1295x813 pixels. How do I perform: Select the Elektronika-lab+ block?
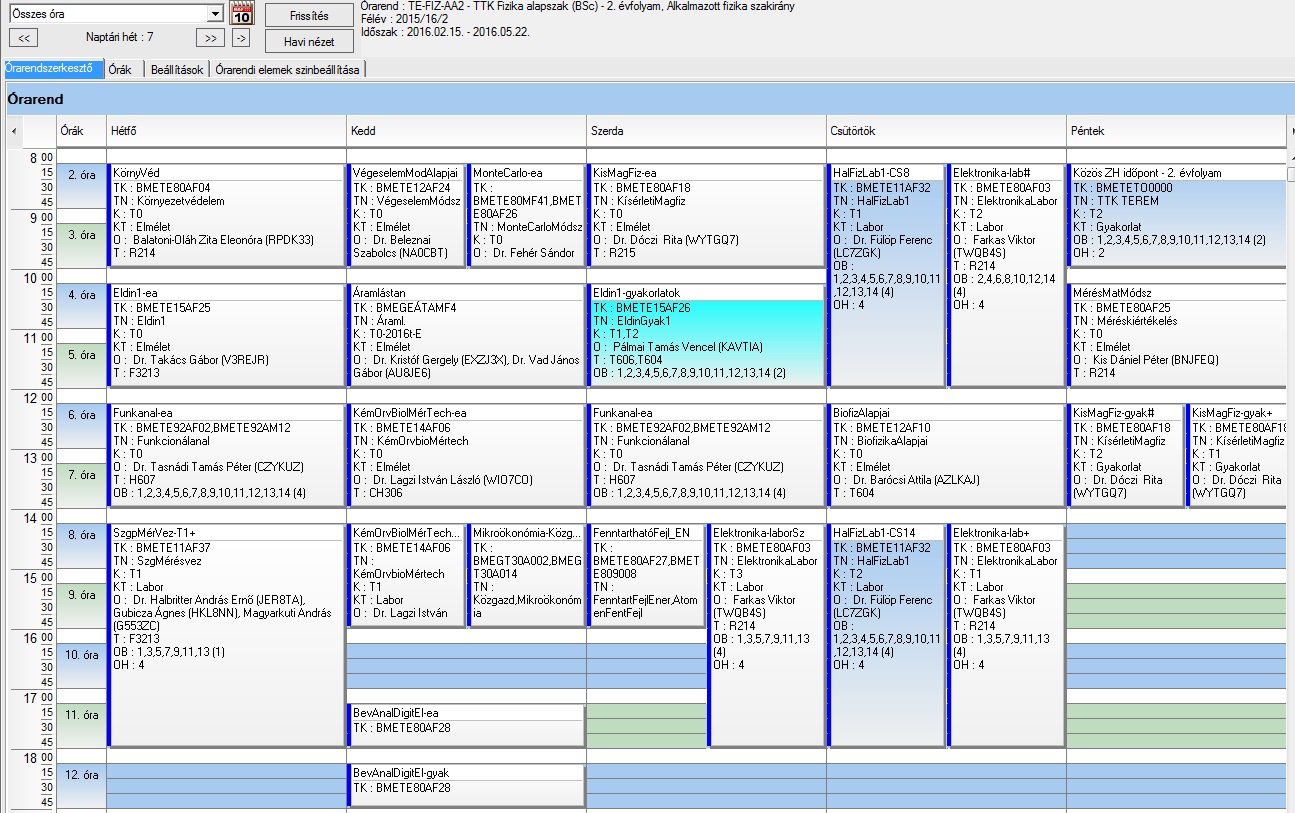pyautogui.click(x=1006, y=635)
